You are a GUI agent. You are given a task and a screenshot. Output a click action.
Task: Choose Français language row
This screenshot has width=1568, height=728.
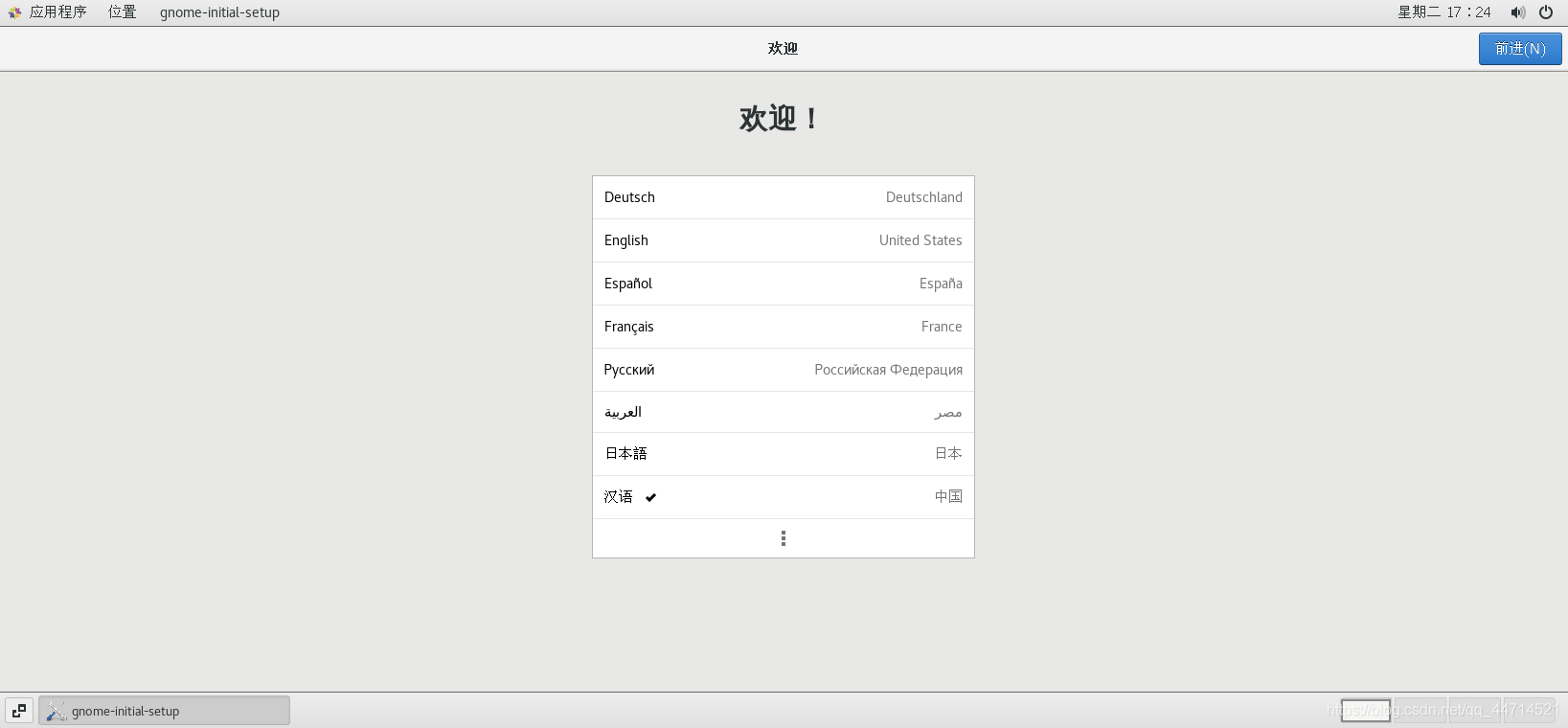click(784, 327)
